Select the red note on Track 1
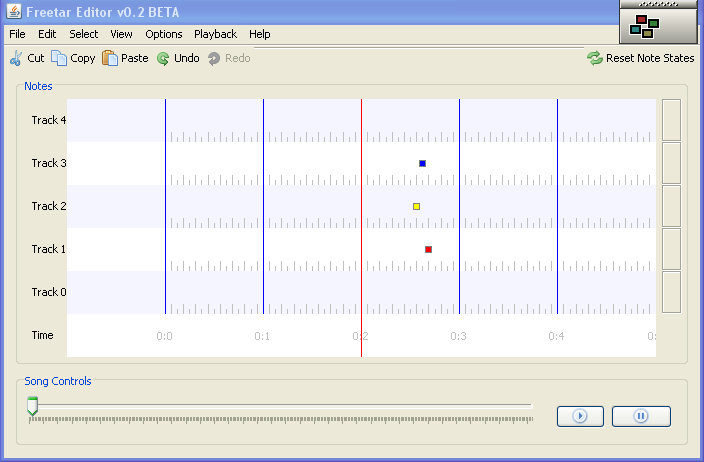704x462 pixels. [x=428, y=250]
